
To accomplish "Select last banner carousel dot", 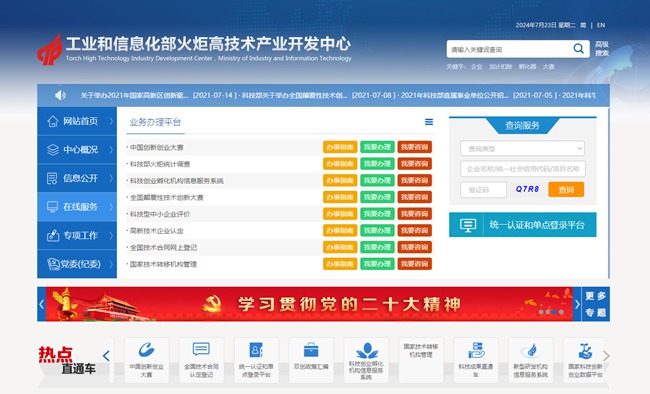I will pos(561,312).
